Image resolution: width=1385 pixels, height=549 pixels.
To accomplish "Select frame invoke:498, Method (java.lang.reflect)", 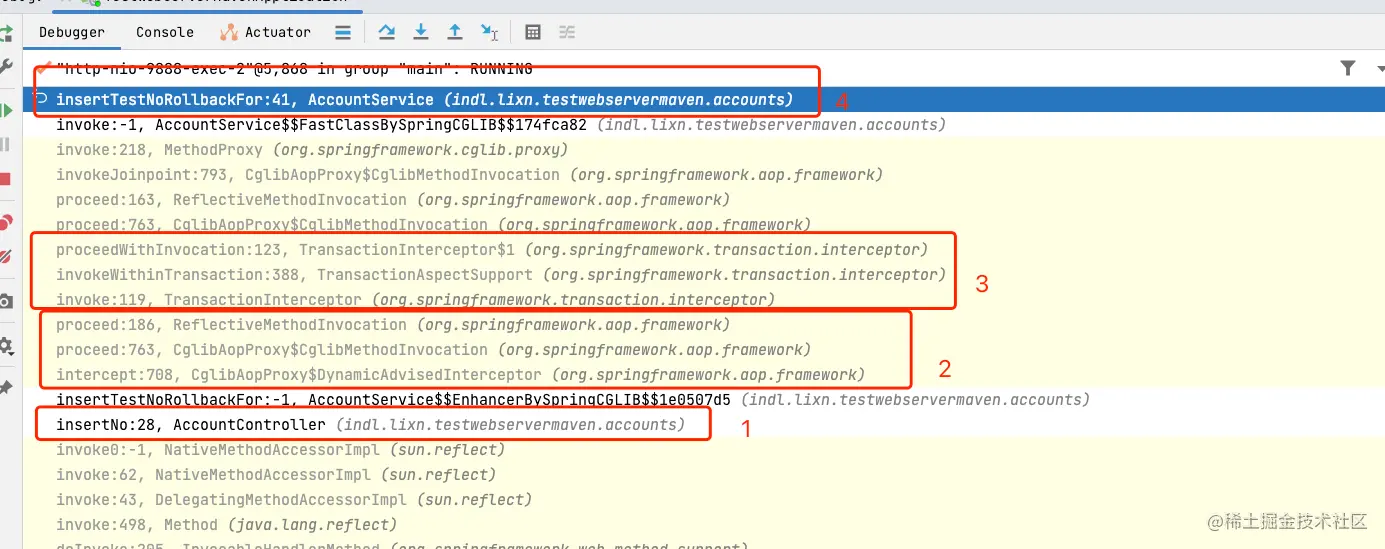I will 704,525.
